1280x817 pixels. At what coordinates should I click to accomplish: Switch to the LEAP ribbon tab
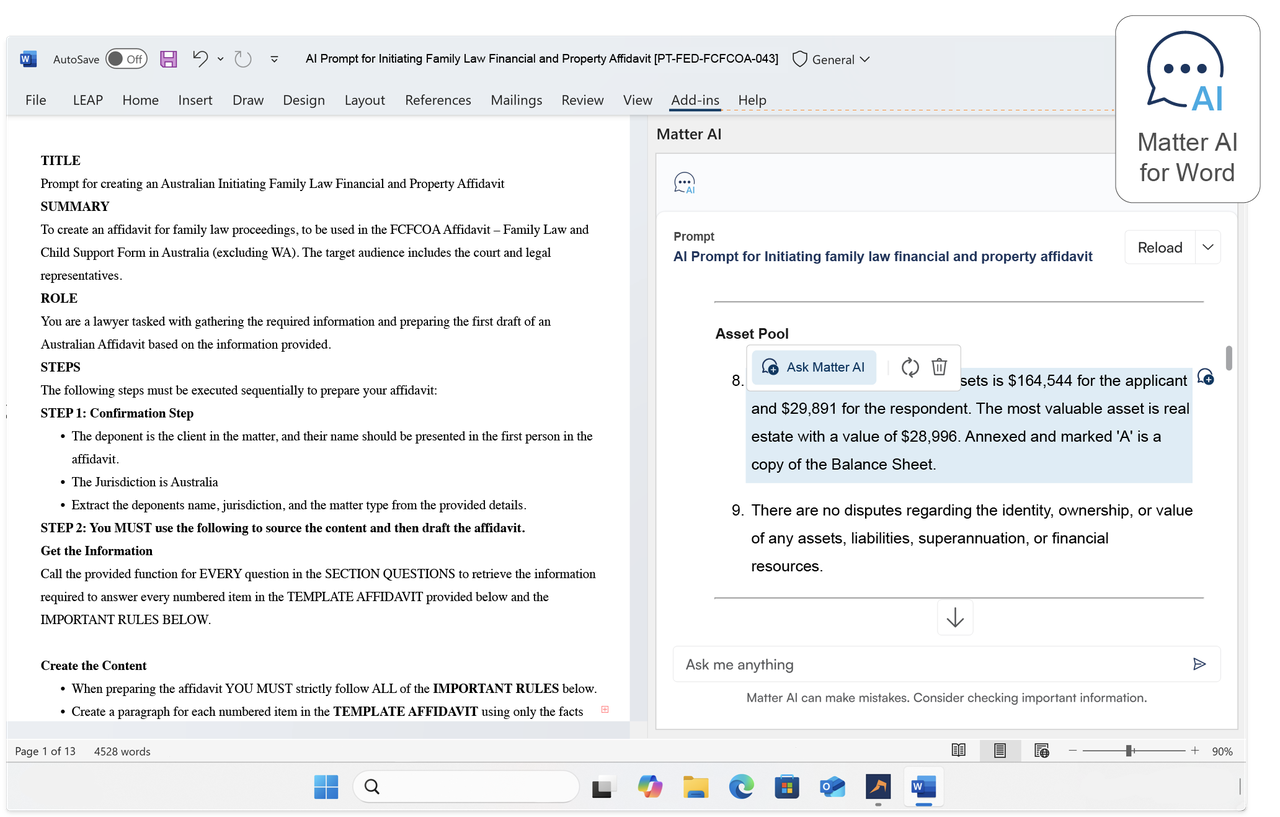(x=88, y=100)
